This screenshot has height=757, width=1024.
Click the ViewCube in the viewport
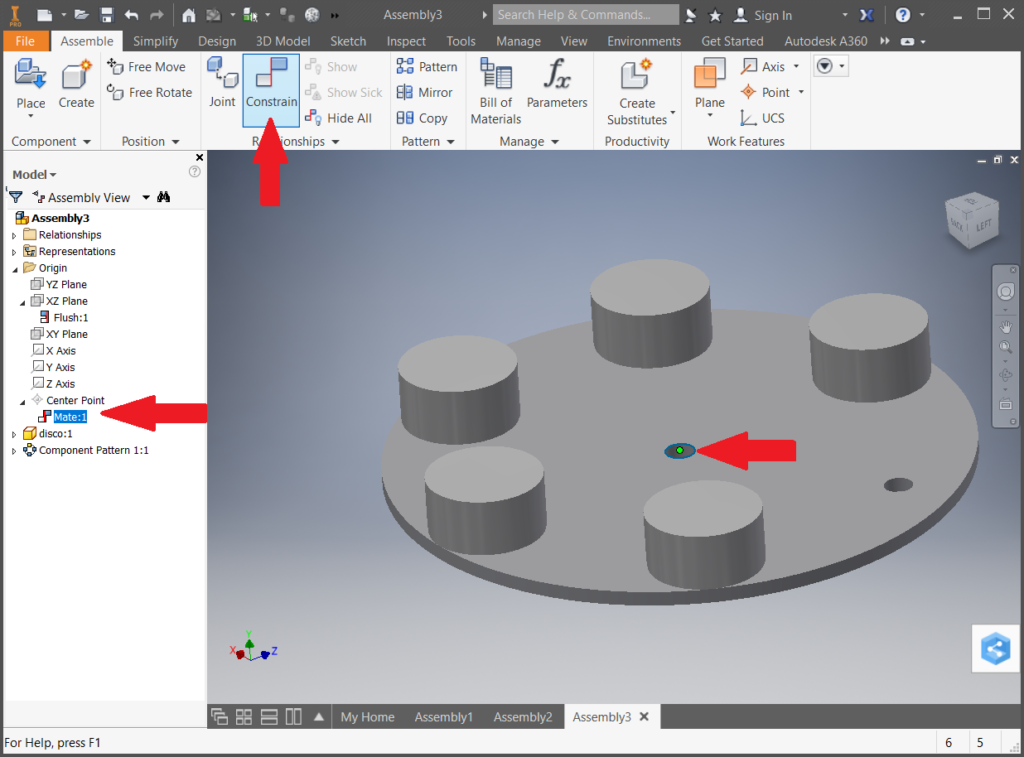tap(969, 220)
